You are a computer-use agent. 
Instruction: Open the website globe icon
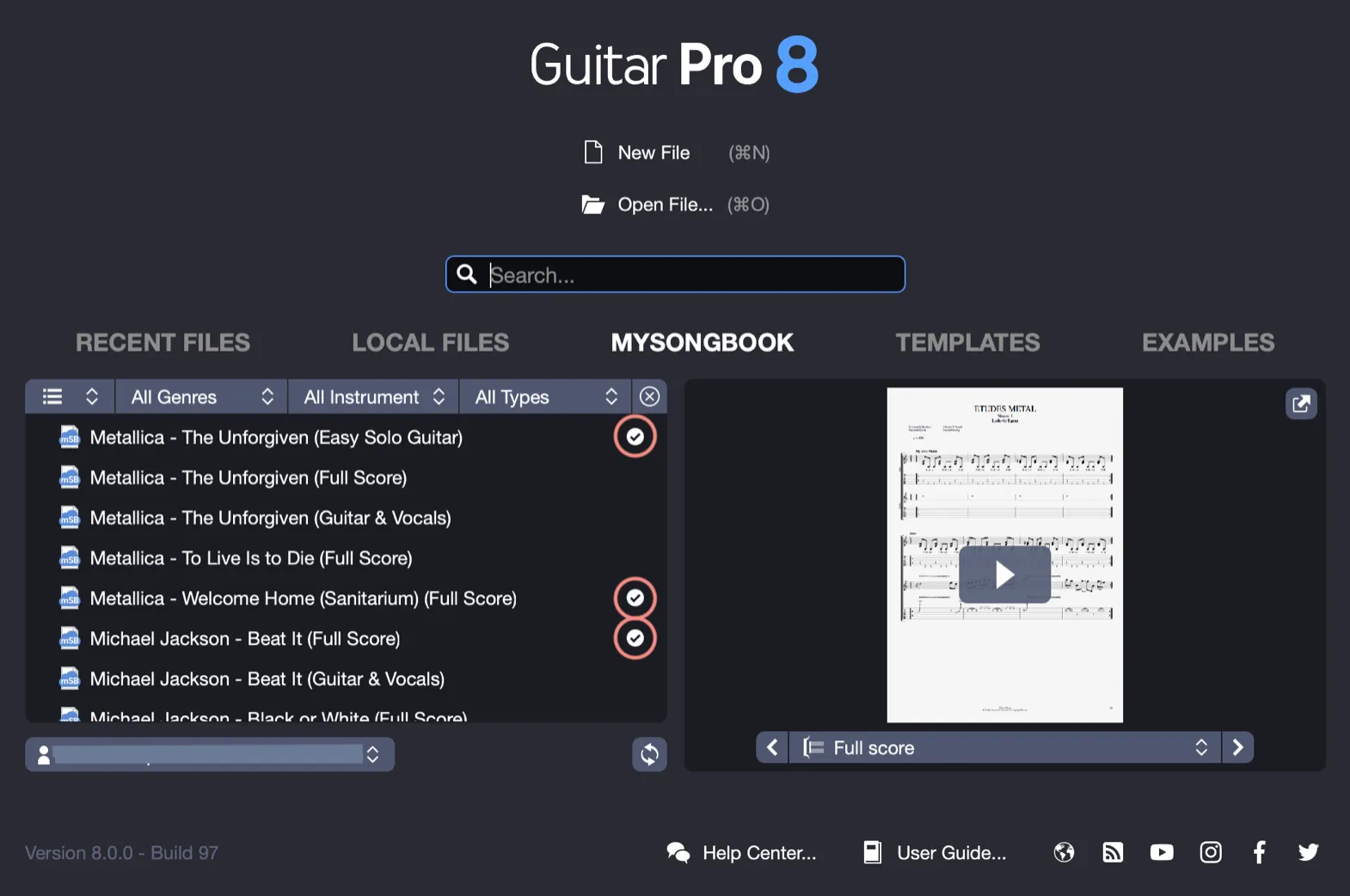[x=1064, y=852]
